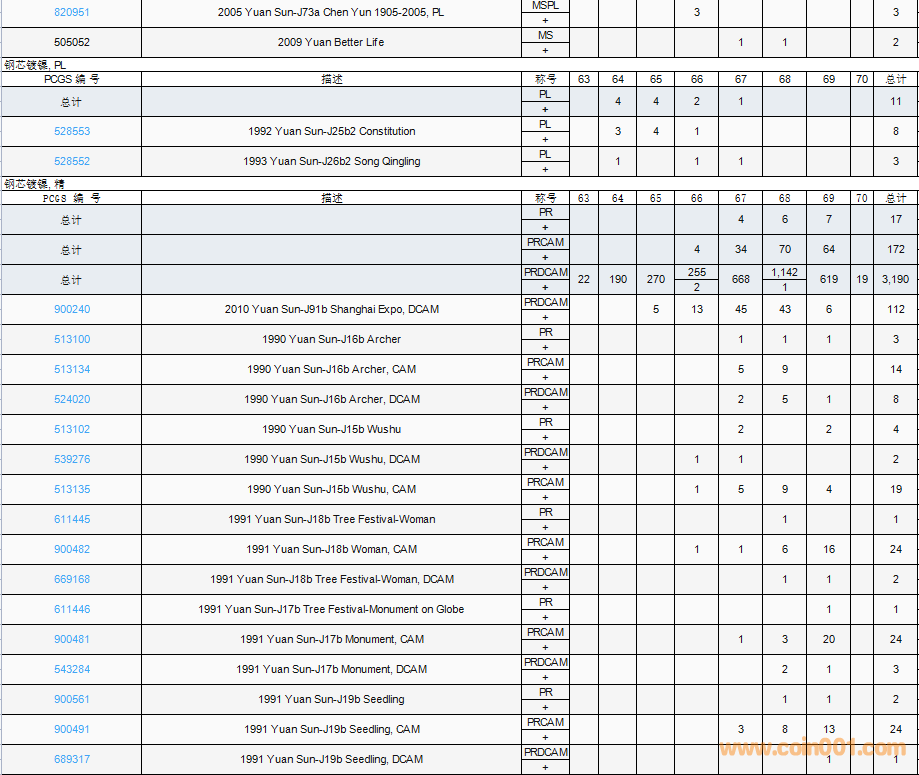This screenshot has width=919, height=775.
Task: Select PCGS number 513100 link
Action: coord(71,339)
